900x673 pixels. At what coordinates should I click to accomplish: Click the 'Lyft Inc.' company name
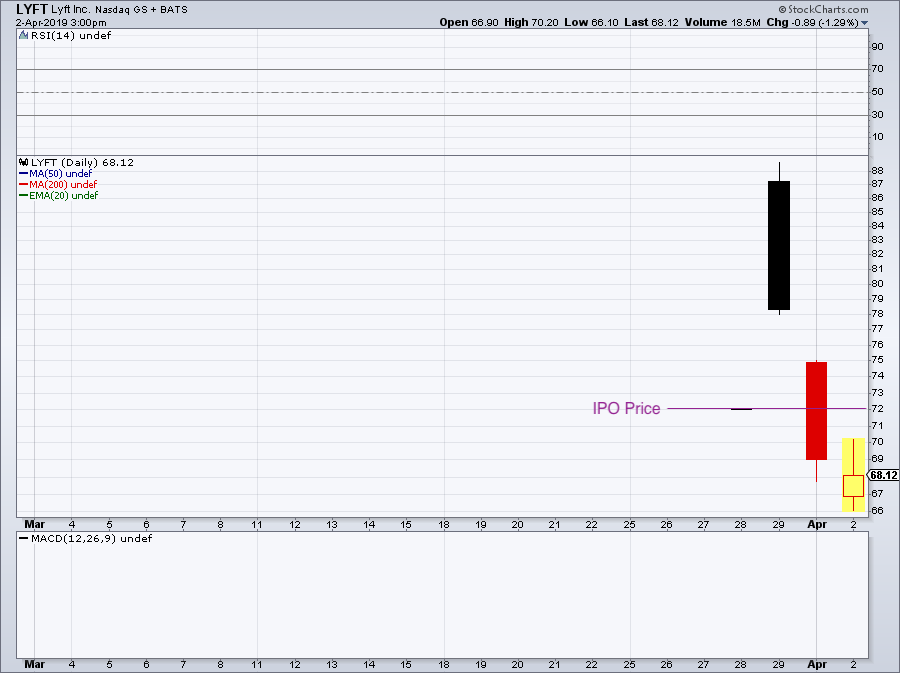coord(71,10)
